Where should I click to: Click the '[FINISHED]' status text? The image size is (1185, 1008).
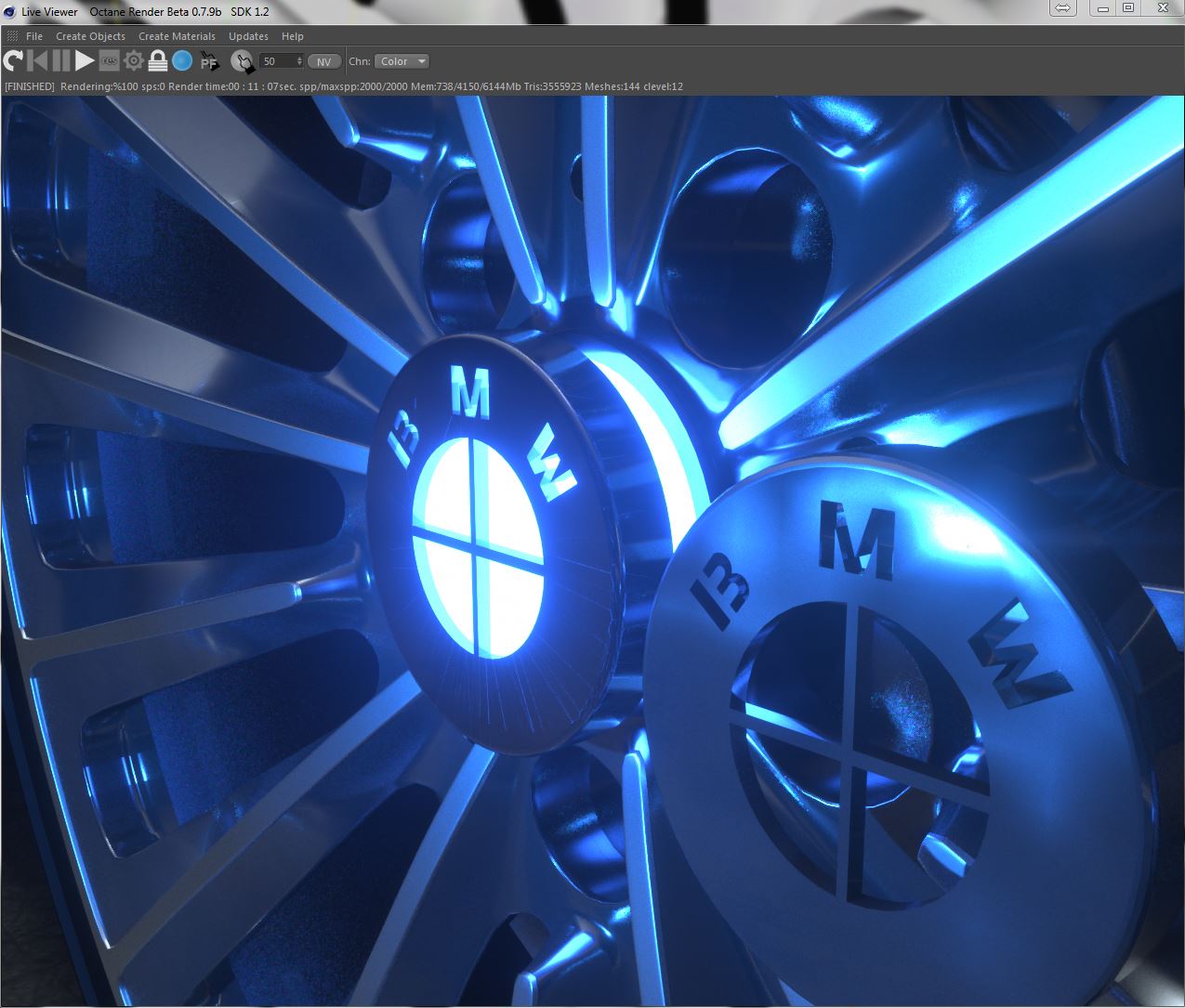[30, 86]
